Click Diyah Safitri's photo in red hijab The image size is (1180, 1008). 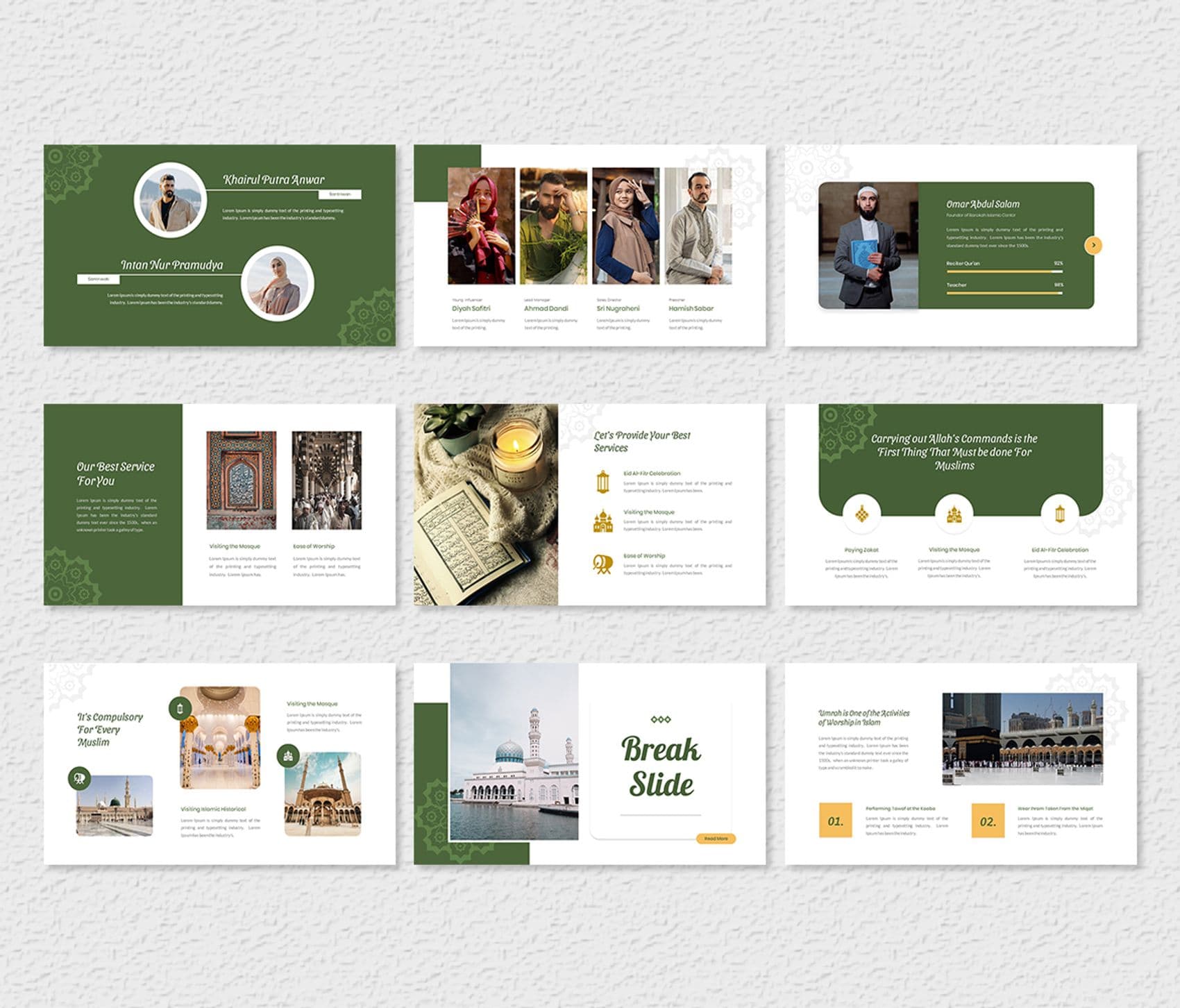(x=482, y=226)
